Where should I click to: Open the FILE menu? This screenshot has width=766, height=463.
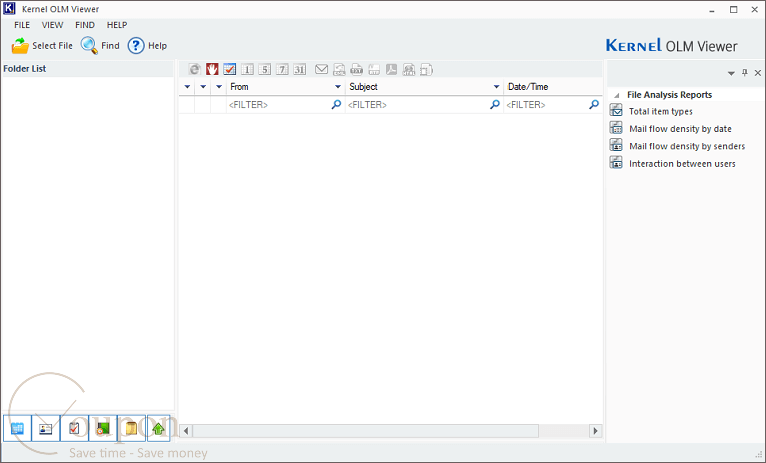coord(22,25)
